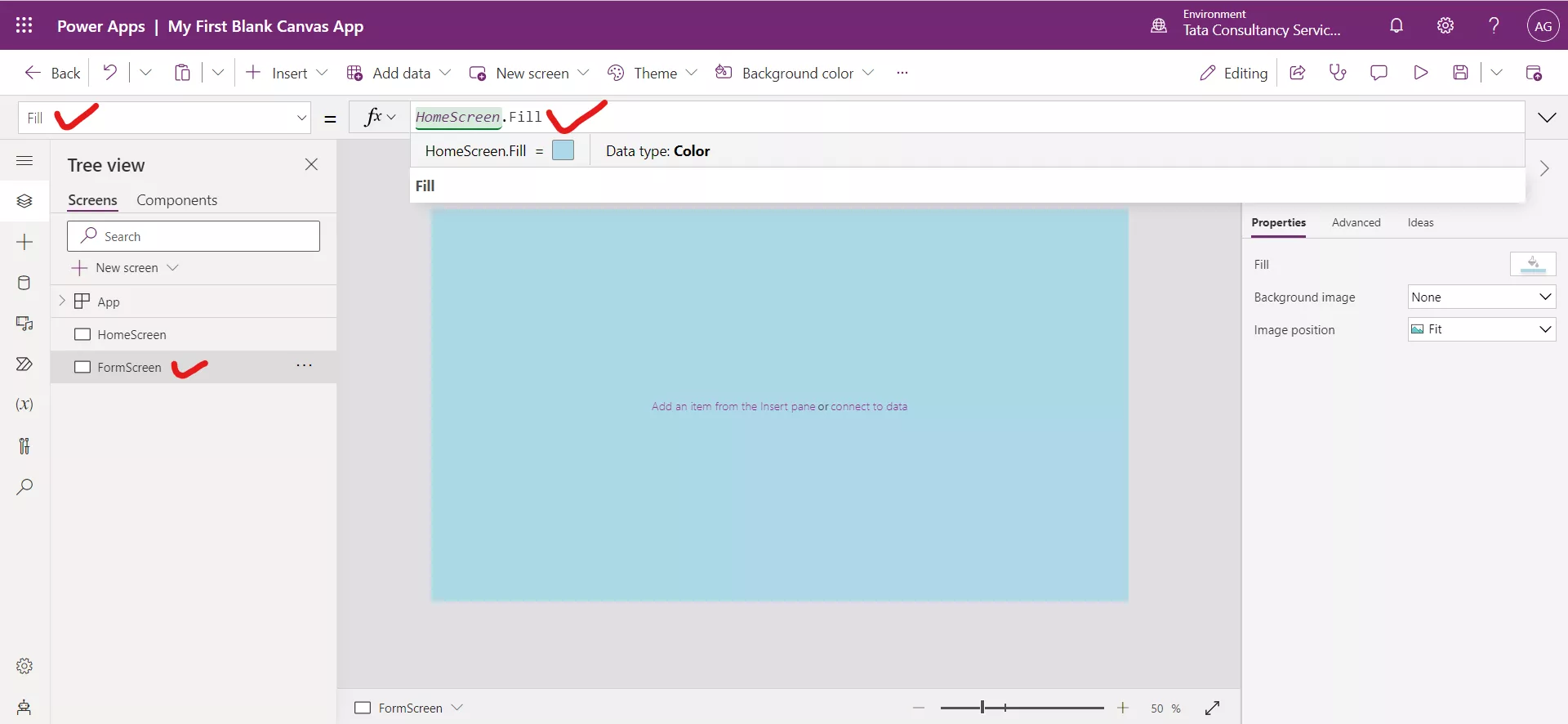The image size is (1568, 724).
Task: Open the notifications bell
Action: click(x=1396, y=25)
